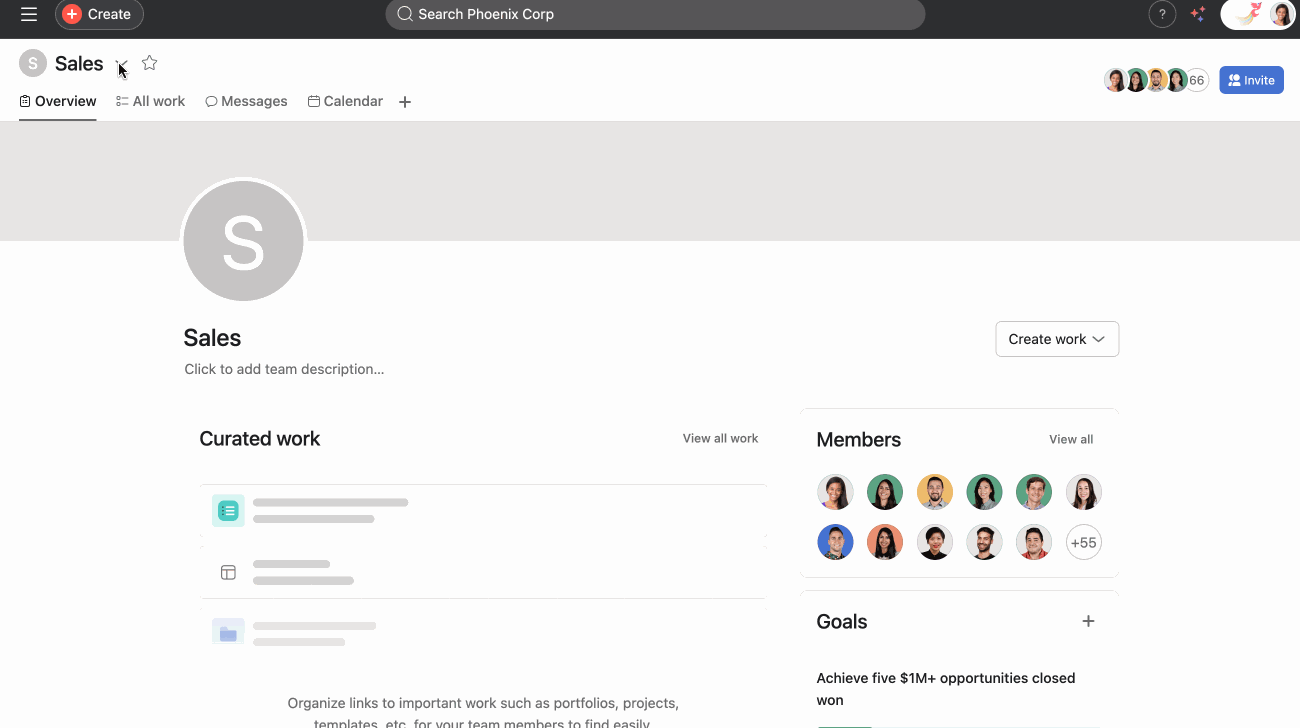1300x728 pixels.
Task: Open the profile avatar in top bar
Action: (x=1281, y=14)
